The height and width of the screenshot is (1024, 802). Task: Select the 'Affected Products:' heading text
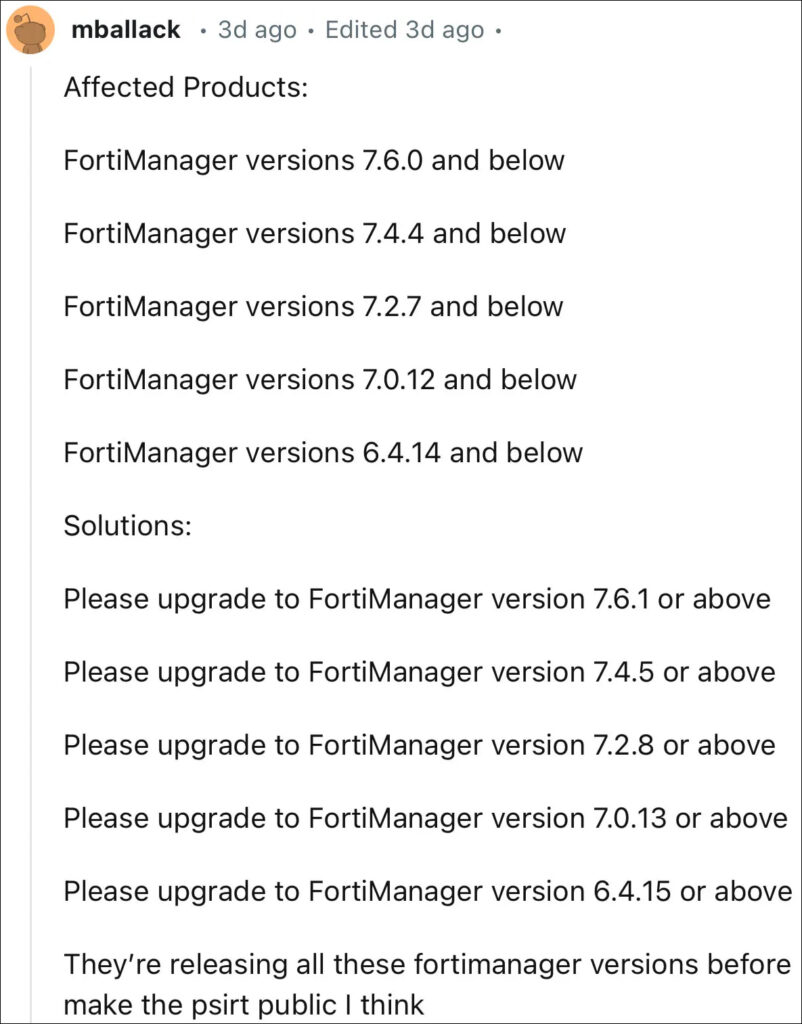click(x=185, y=88)
